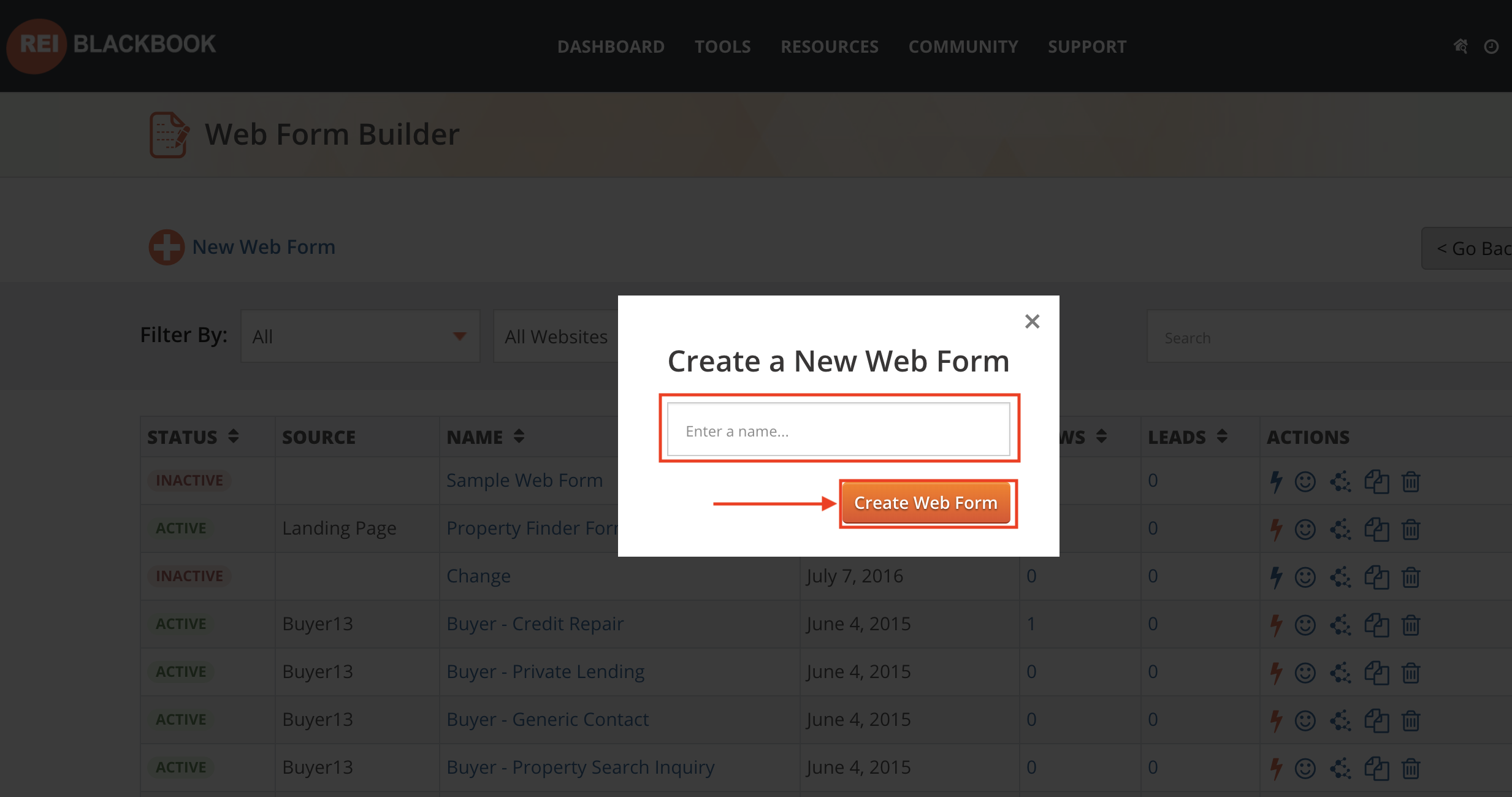Click the New Web Form link
Screen dimensions: 1512x797
[264, 246]
